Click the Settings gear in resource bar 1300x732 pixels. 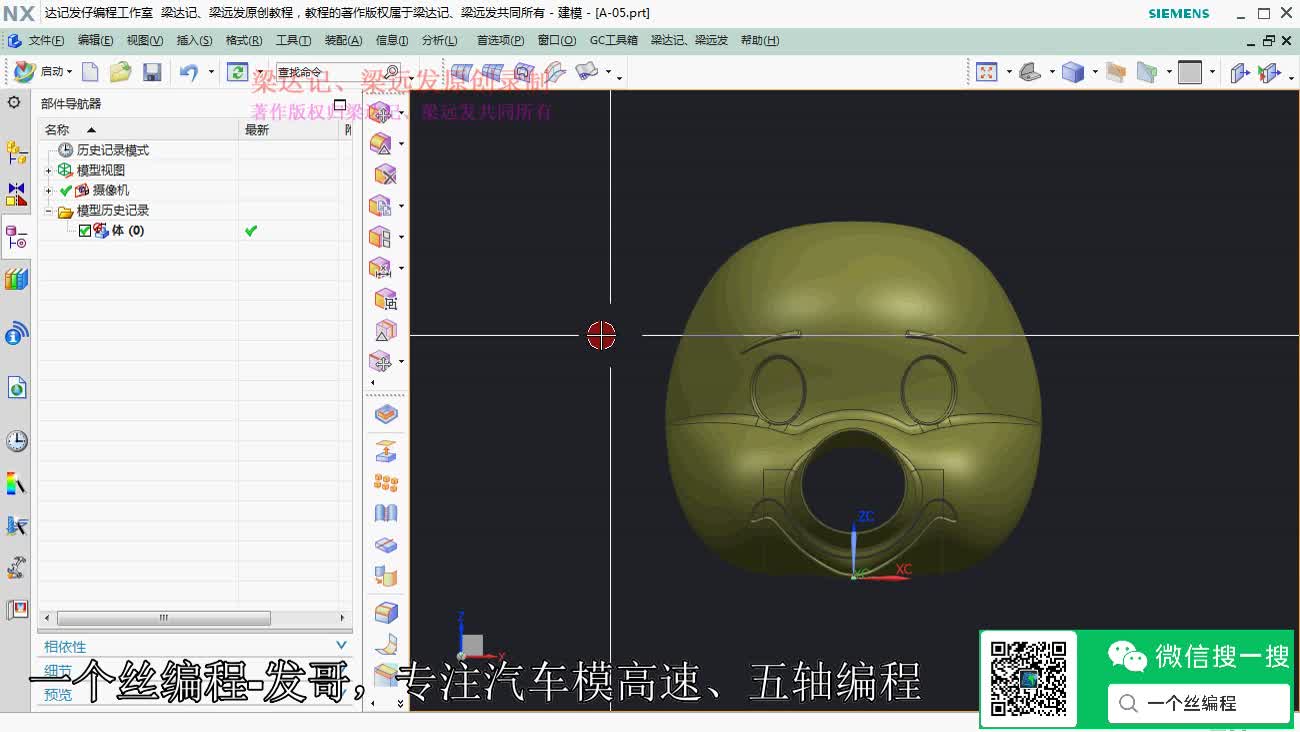click(14, 102)
